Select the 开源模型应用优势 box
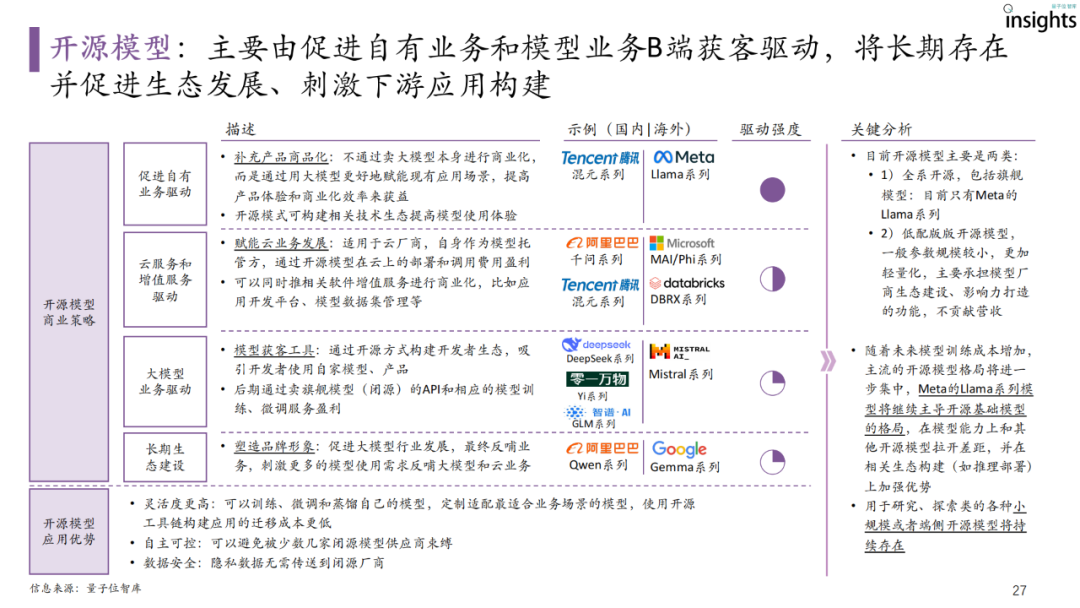Image resolution: width=1080 pixels, height=608 pixels. point(69,532)
